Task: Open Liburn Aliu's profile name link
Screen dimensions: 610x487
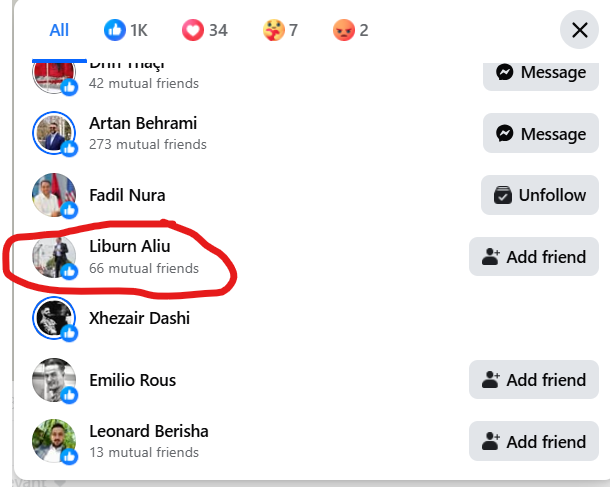Action: tap(130, 246)
